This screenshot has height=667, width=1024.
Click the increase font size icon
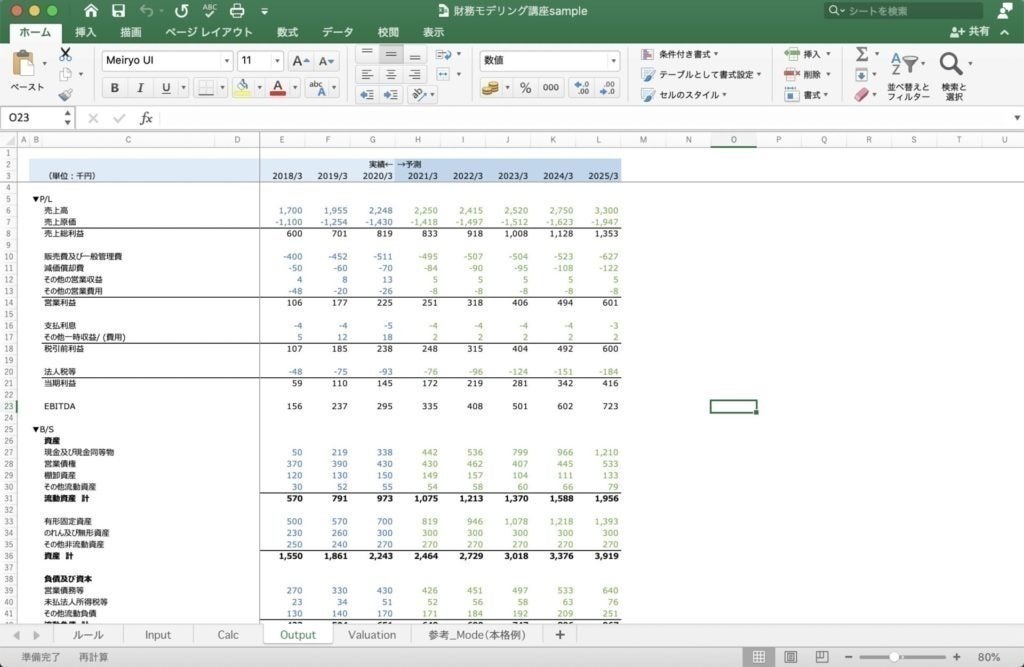pos(300,61)
